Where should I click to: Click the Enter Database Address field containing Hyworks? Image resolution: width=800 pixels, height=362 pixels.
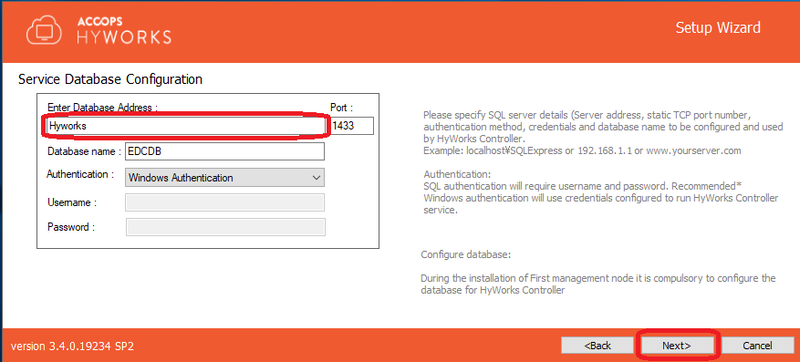tap(186, 126)
